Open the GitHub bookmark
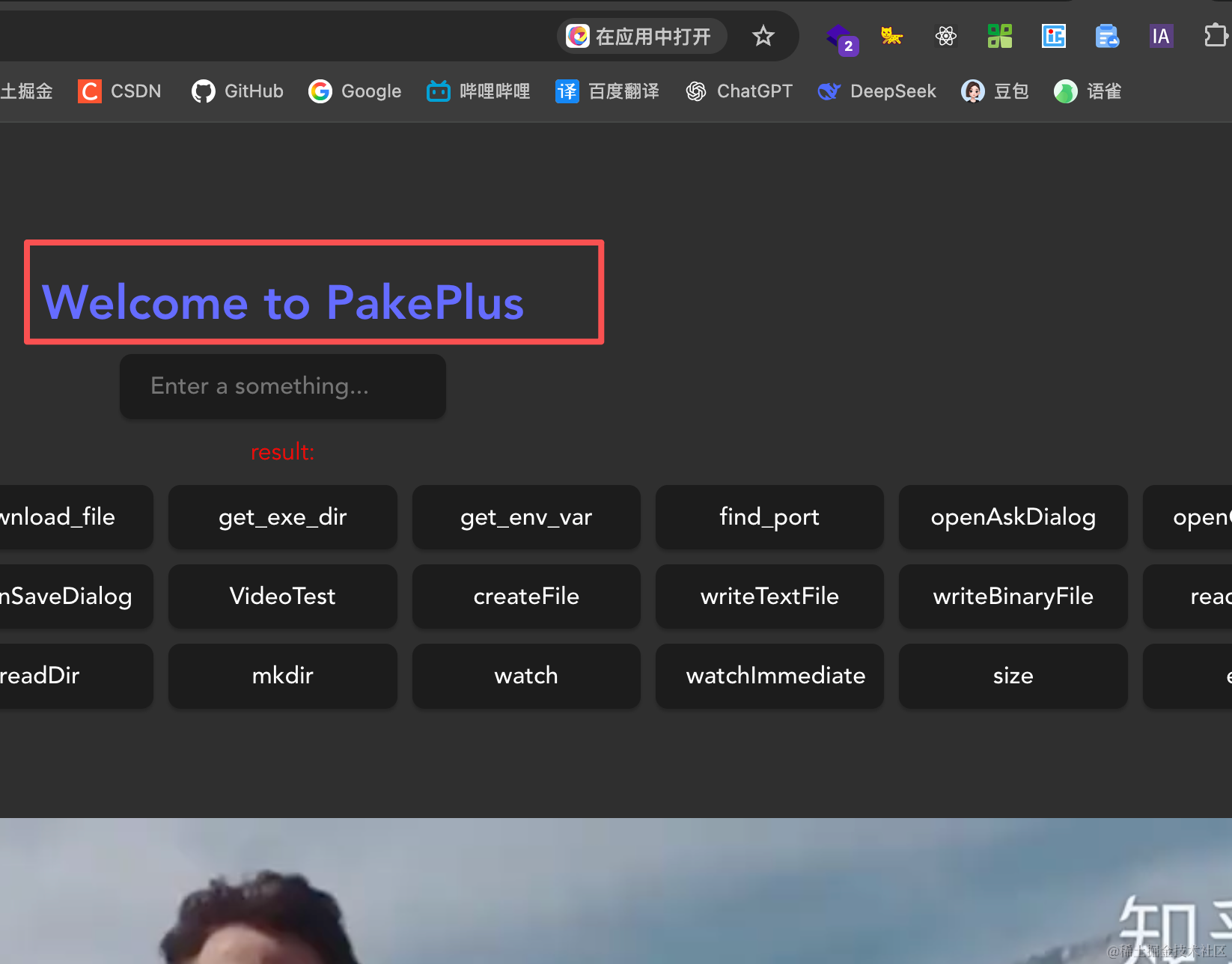Viewport: 1232px width, 964px height. 238,91
